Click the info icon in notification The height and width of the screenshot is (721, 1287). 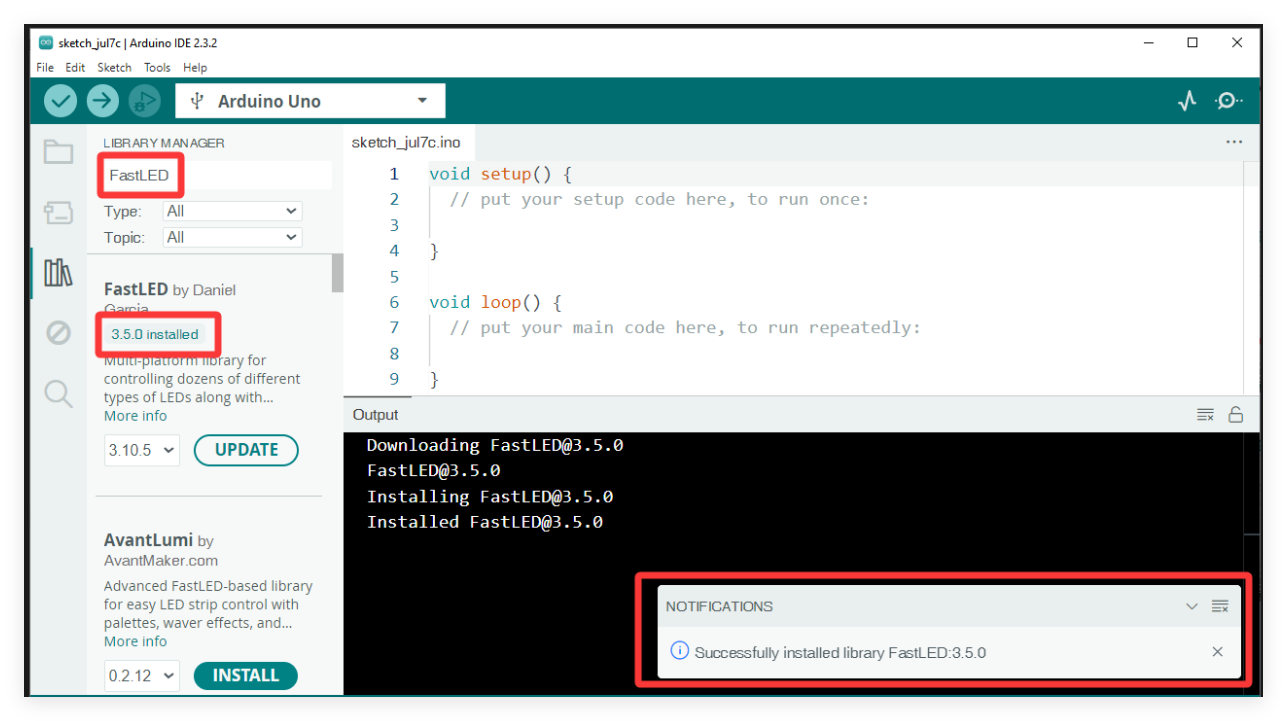pyautogui.click(x=679, y=651)
